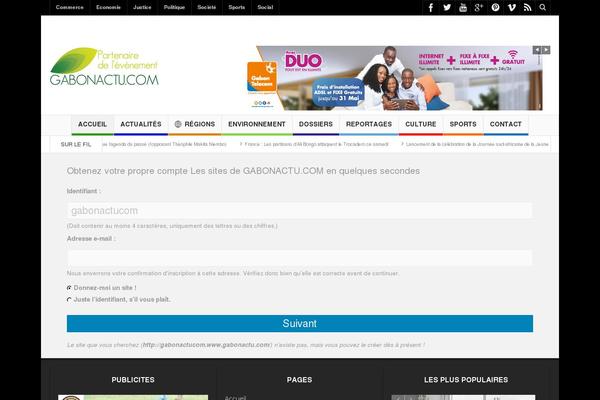Click the 'LES PLUS POPULAIRES' footer heading
Screen dimensions: 600x400
(x=466, y=380)
